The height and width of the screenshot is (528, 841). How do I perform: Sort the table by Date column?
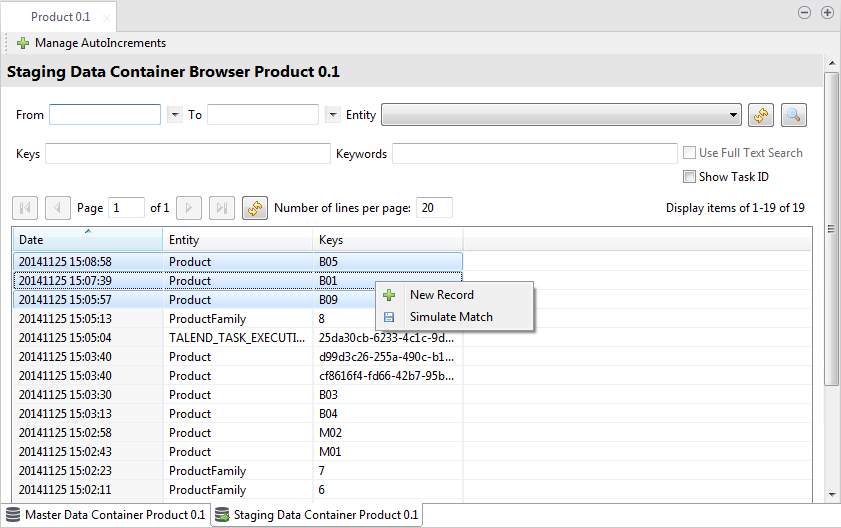87,240
